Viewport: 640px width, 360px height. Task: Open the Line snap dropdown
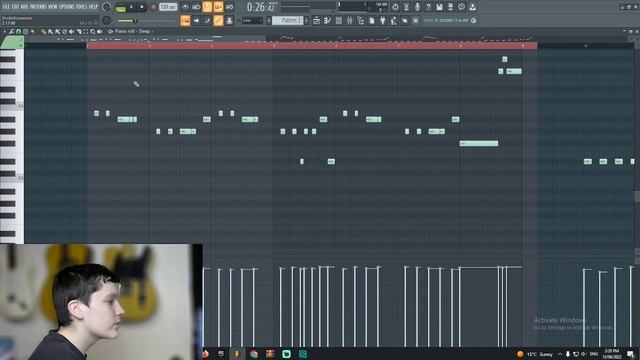pyautogui.click(x=252, y=20)
